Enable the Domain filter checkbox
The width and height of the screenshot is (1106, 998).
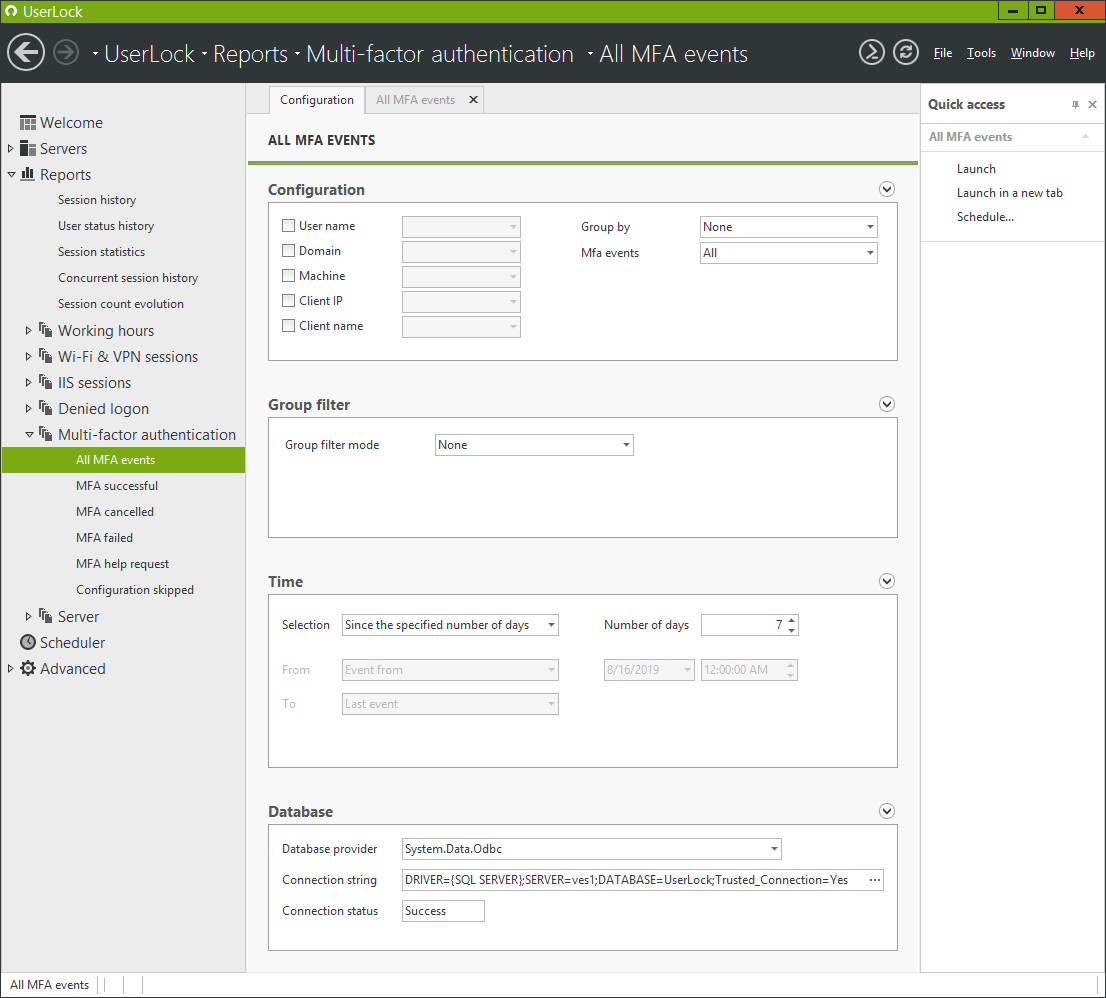[288, 250]
